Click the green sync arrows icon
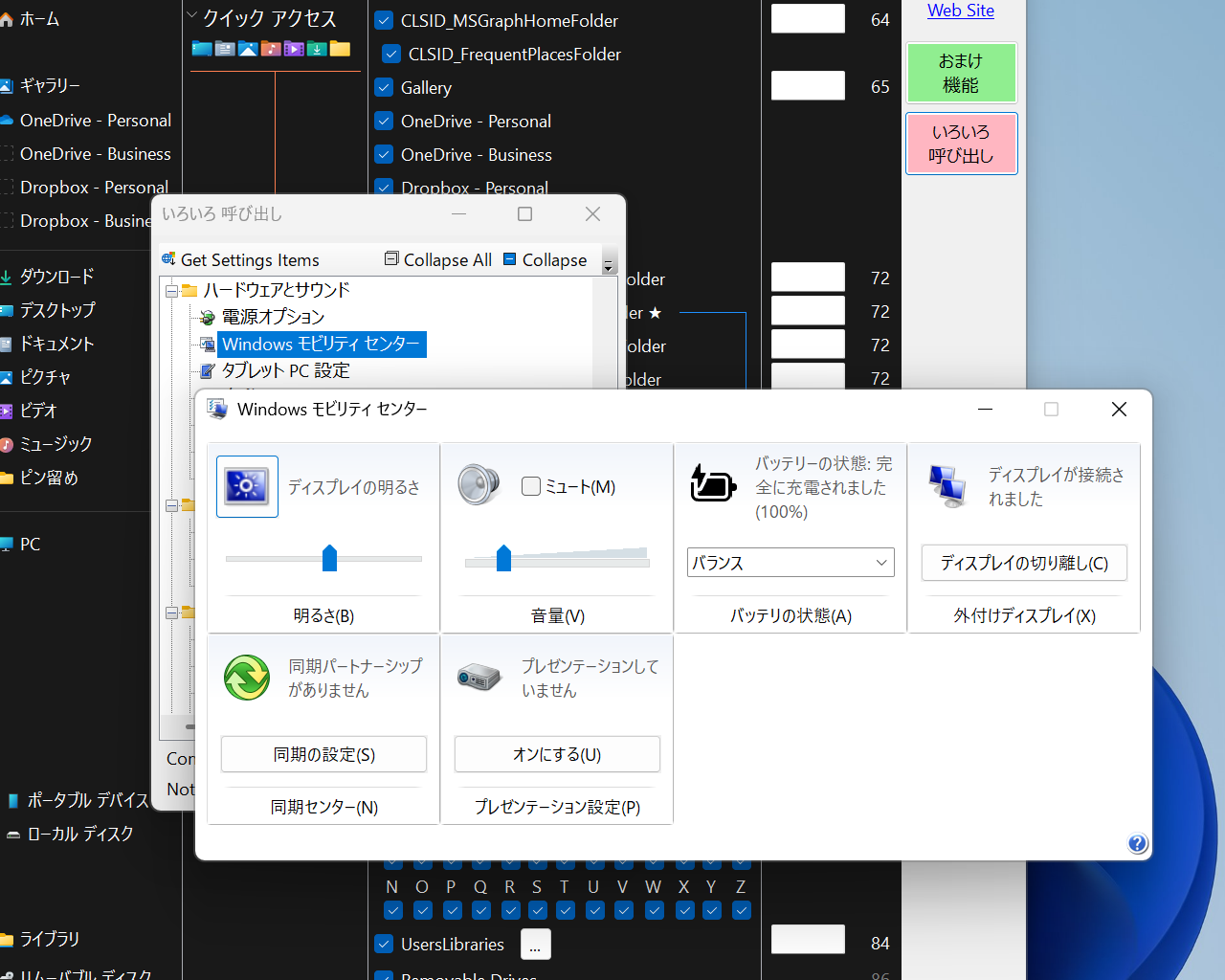This screenshot has width=1225, height=980. pyautogui.click(x=246, y=678)
